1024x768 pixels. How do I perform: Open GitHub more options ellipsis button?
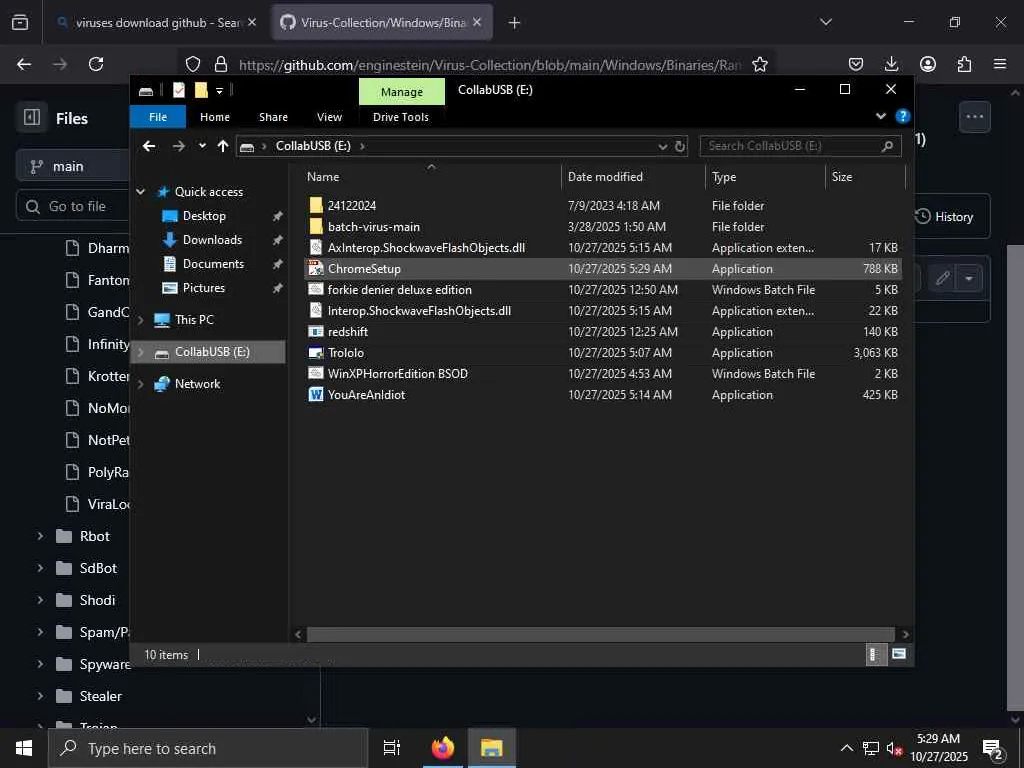pyautogui.click(x=974, y=117)
